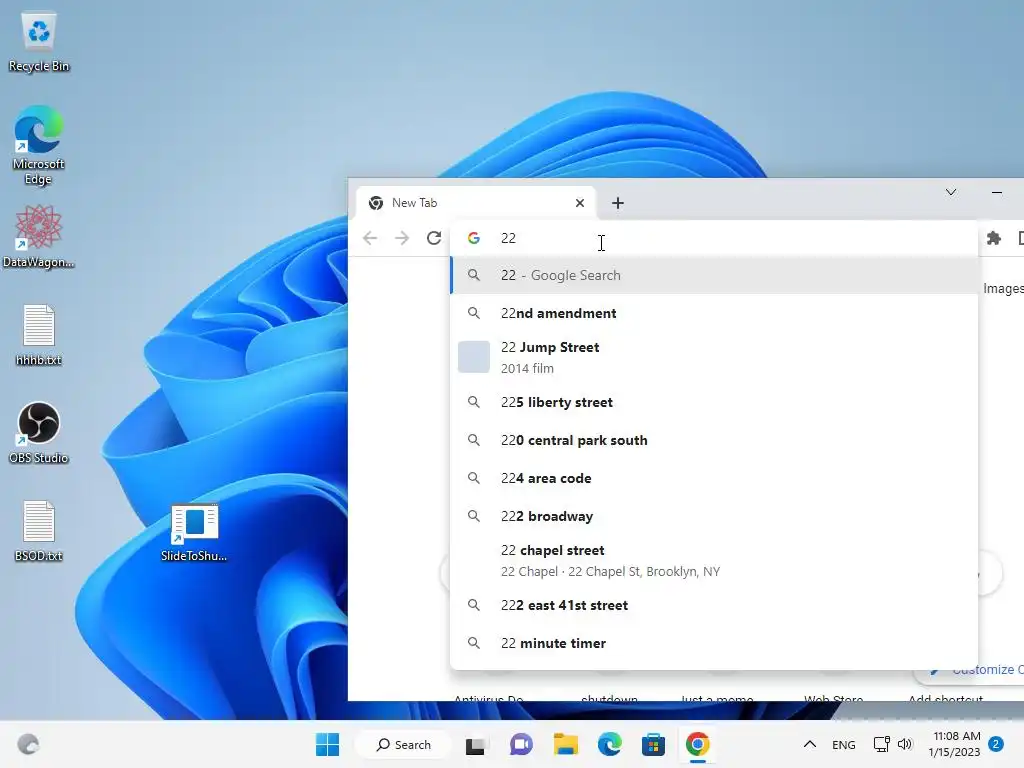Open the volume speaker tray icon
This screenshot has height=768, width=1024.
(x=904, y=744)
